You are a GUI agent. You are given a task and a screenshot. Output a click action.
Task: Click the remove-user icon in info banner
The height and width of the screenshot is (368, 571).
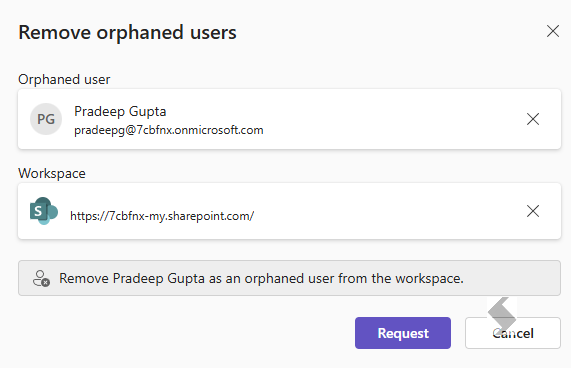(x=41, y=278)
